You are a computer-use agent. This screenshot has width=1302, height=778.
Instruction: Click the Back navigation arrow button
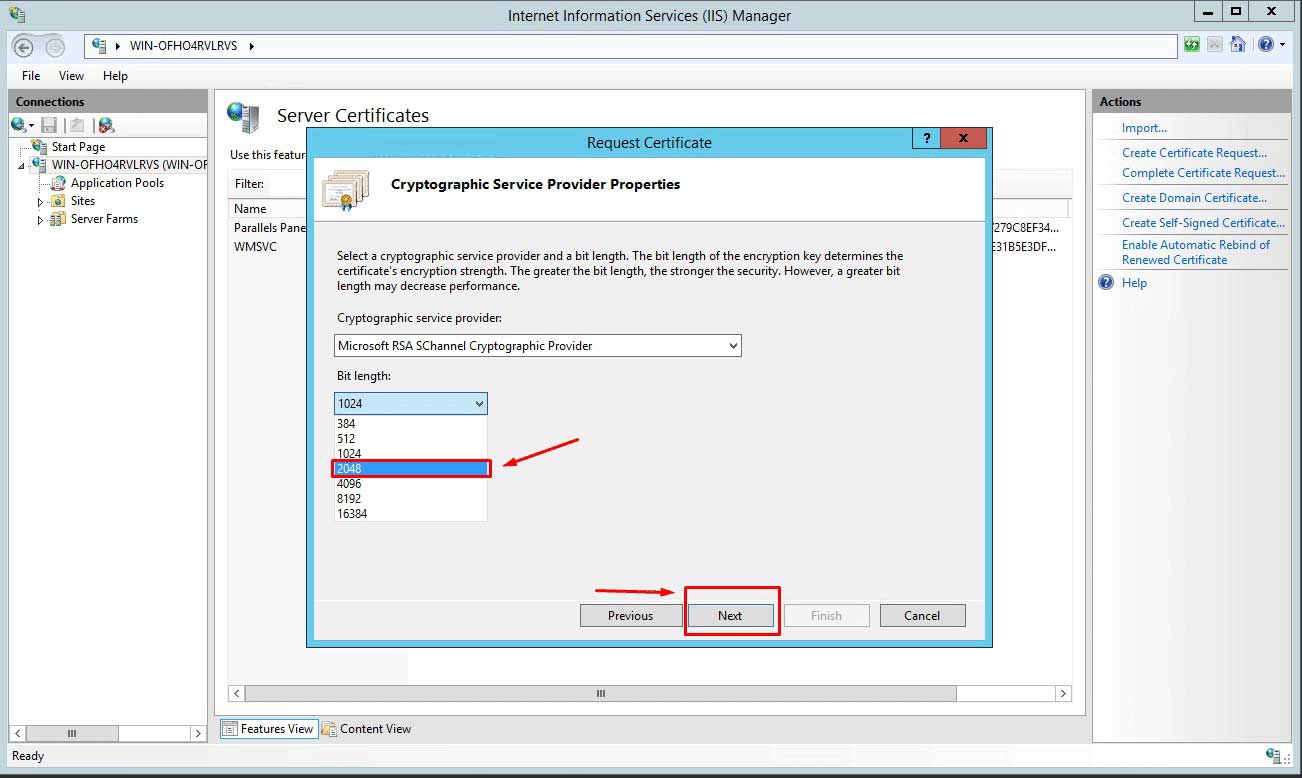pos(24,46)
